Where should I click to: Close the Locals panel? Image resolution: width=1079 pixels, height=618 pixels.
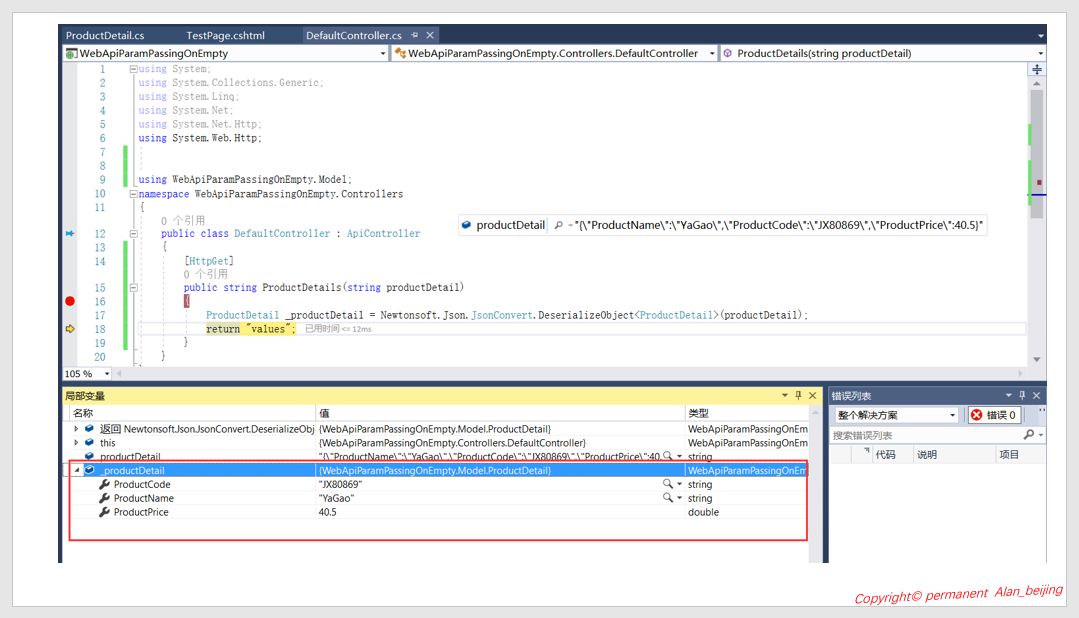[813, 396]
